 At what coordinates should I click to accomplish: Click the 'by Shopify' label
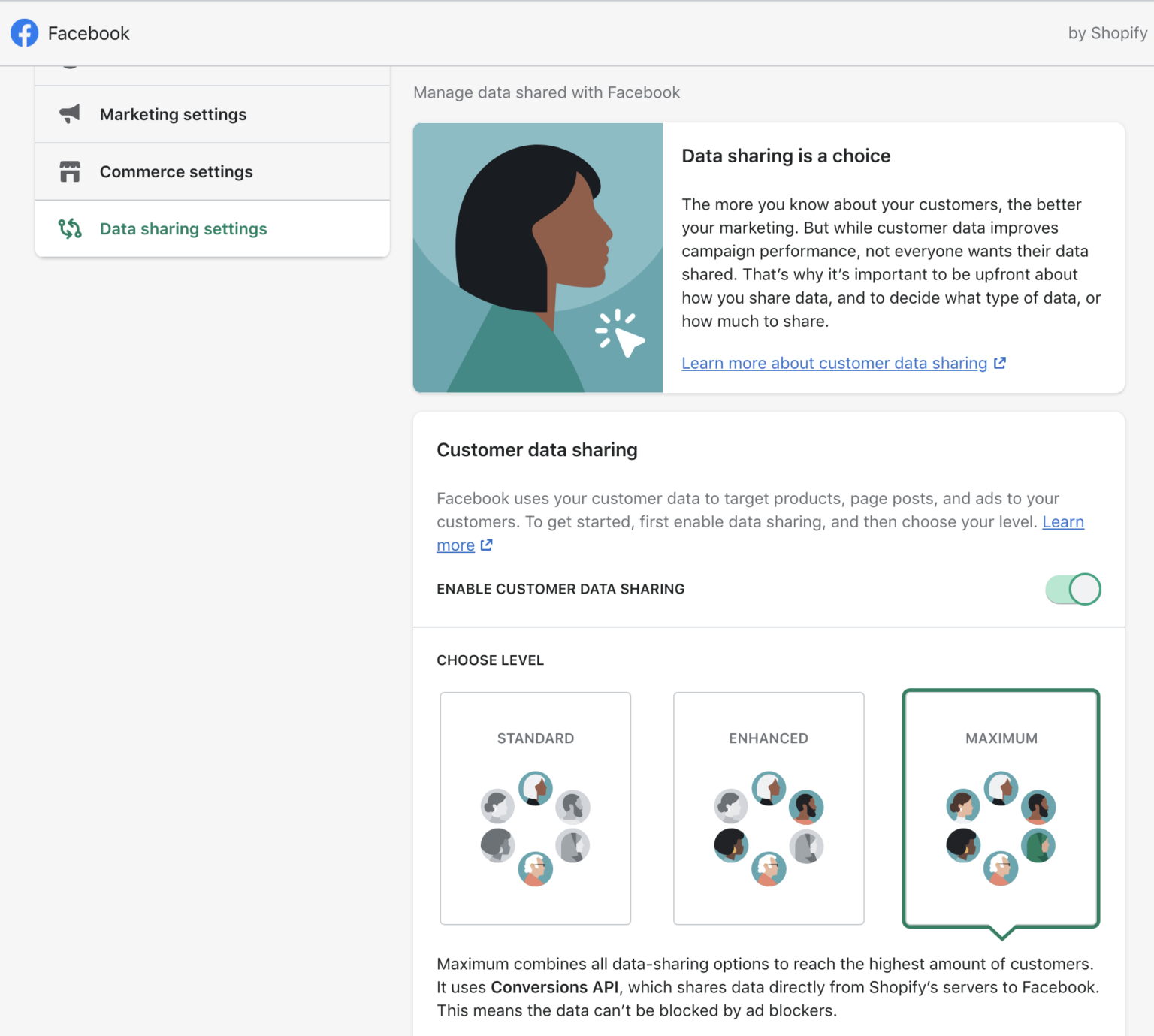click(1107, 33)
